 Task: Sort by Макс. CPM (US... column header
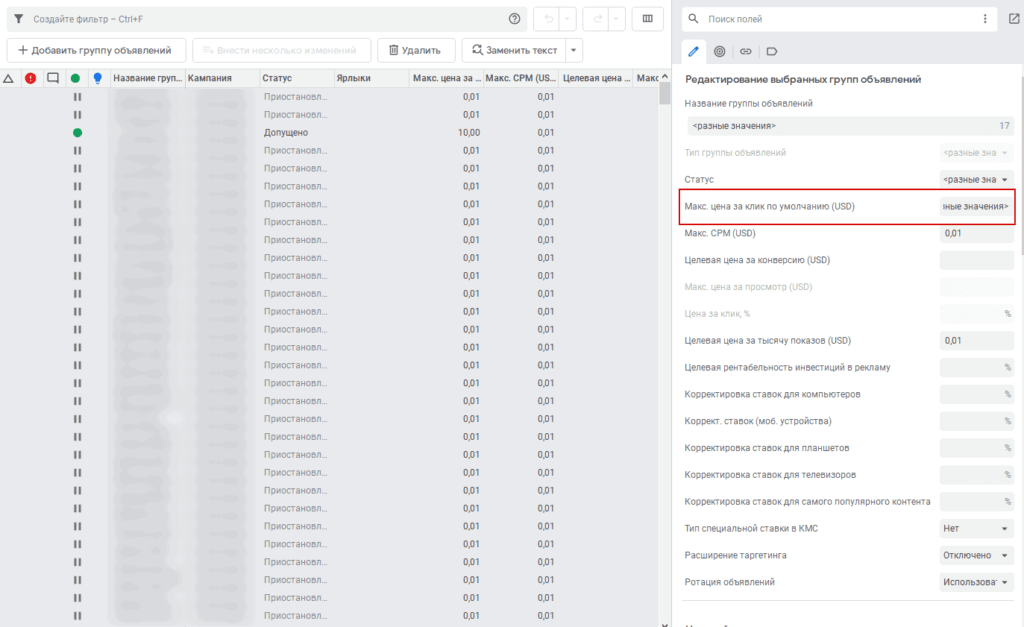520,78
